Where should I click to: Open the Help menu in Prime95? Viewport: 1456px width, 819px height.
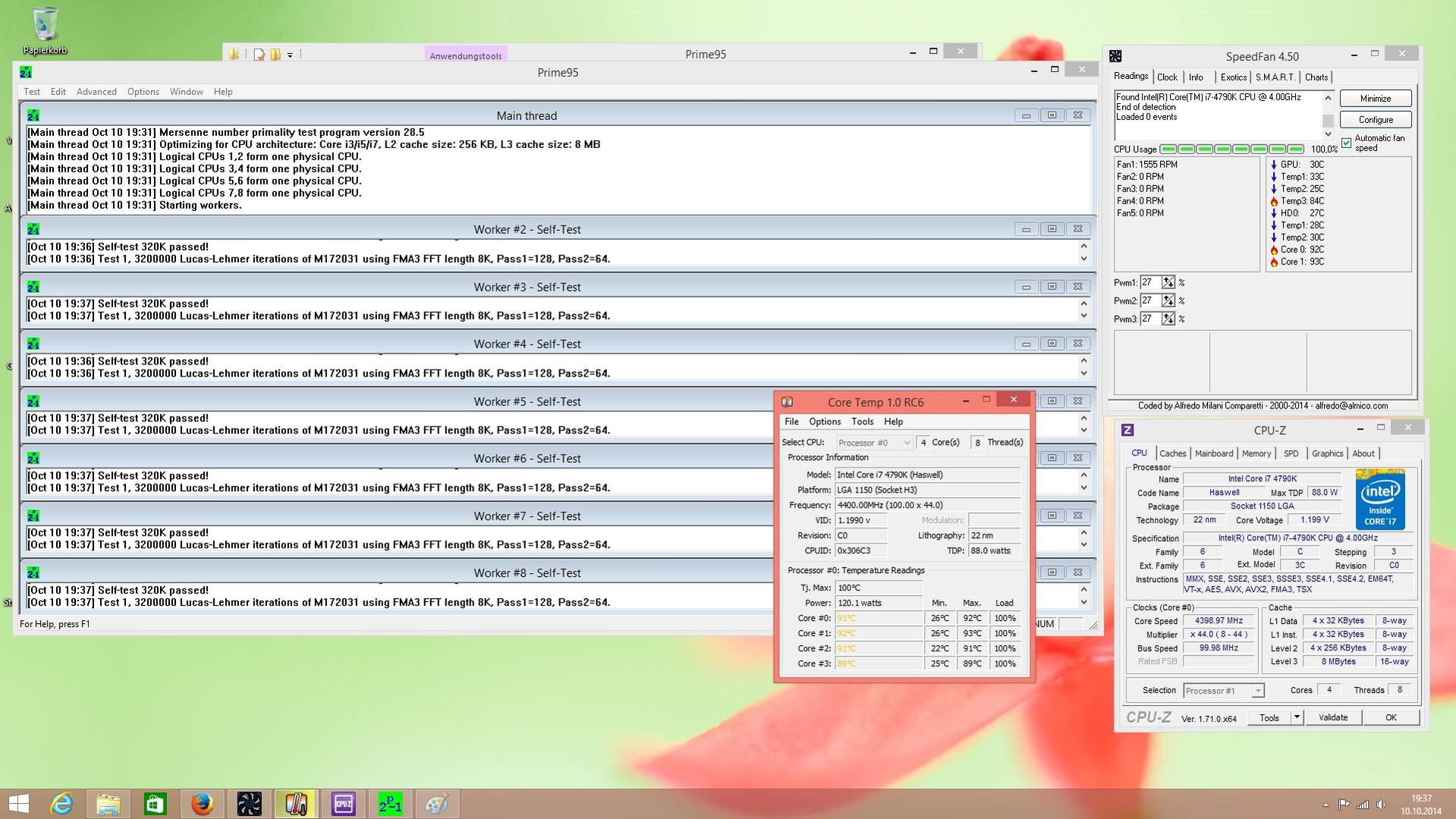coord(223,92)
